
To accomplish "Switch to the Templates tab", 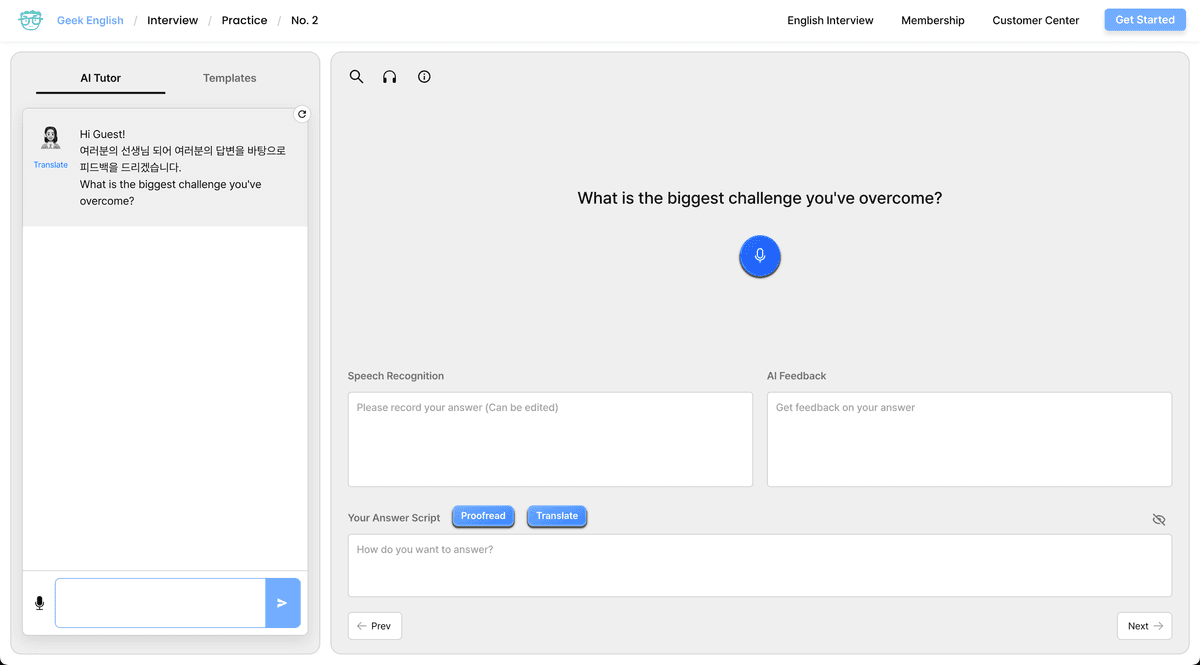I will pyautogui.click(x=229, y=78).
